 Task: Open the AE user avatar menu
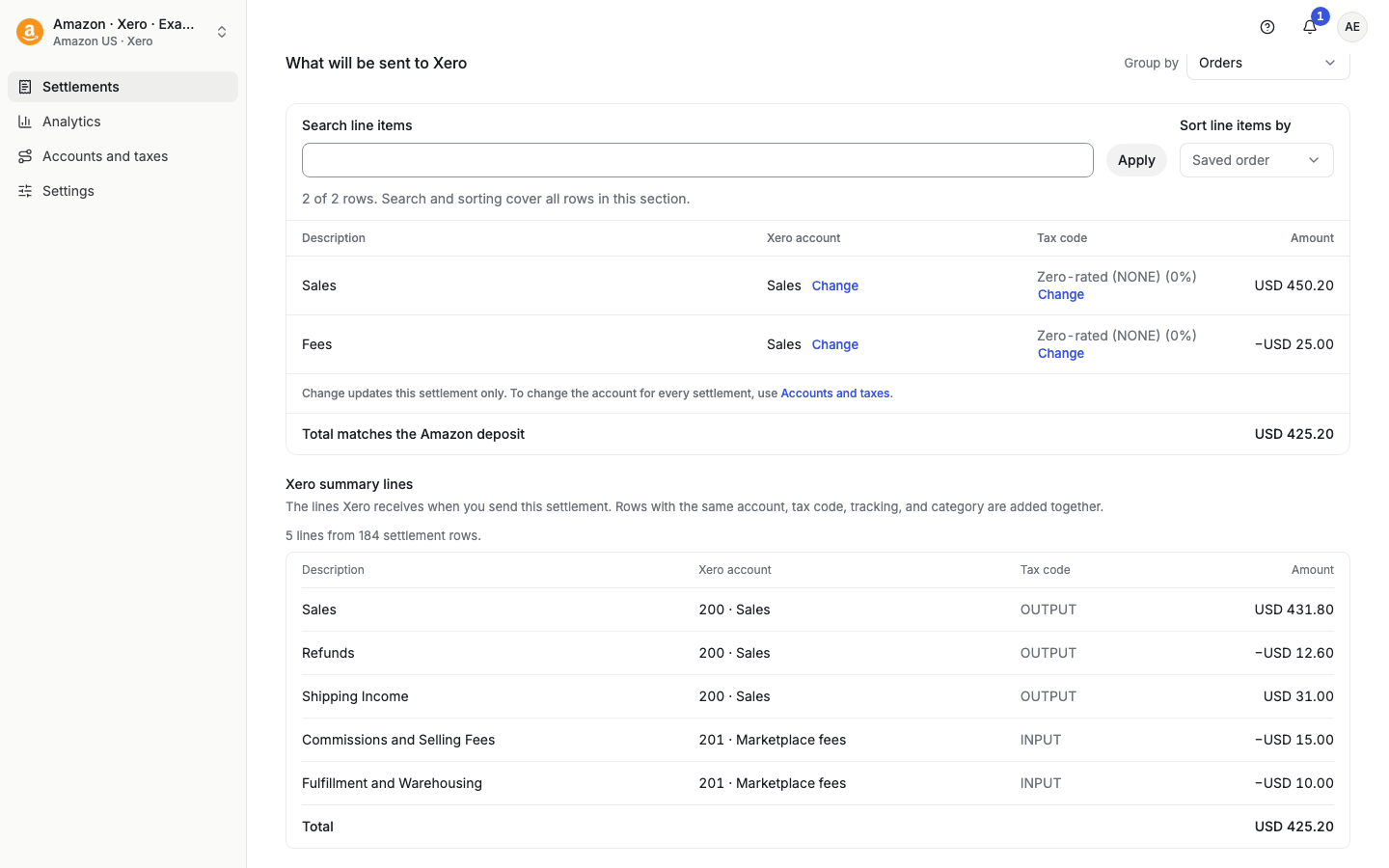click(1352, 27)
